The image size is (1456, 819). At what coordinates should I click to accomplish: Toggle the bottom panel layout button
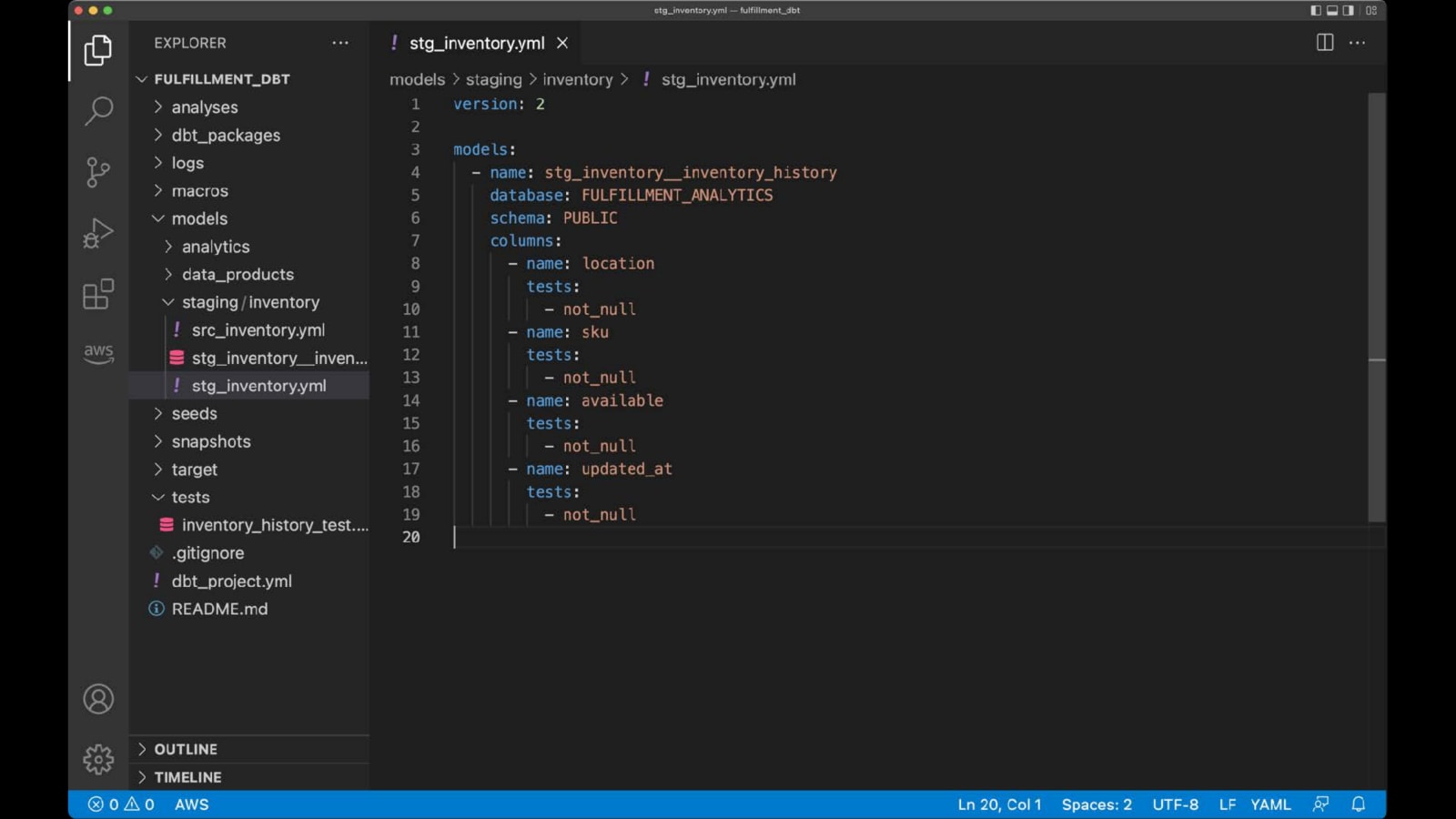point(1332,11)
